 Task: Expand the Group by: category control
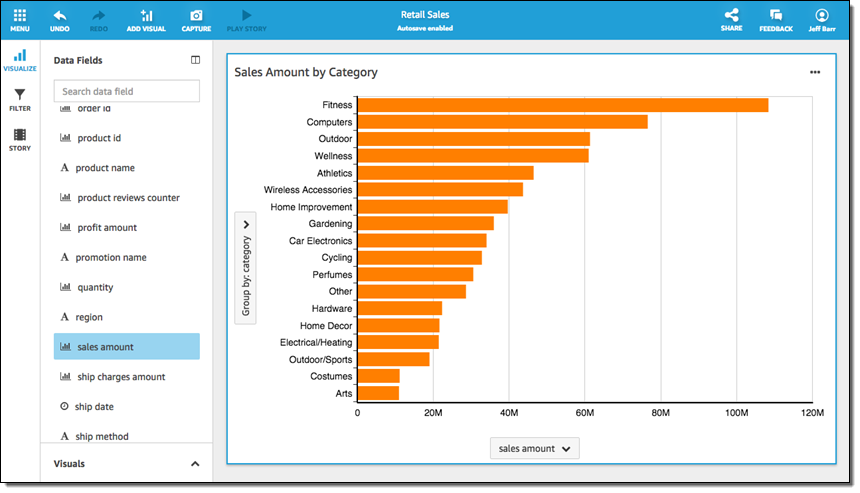pos(246,267)
